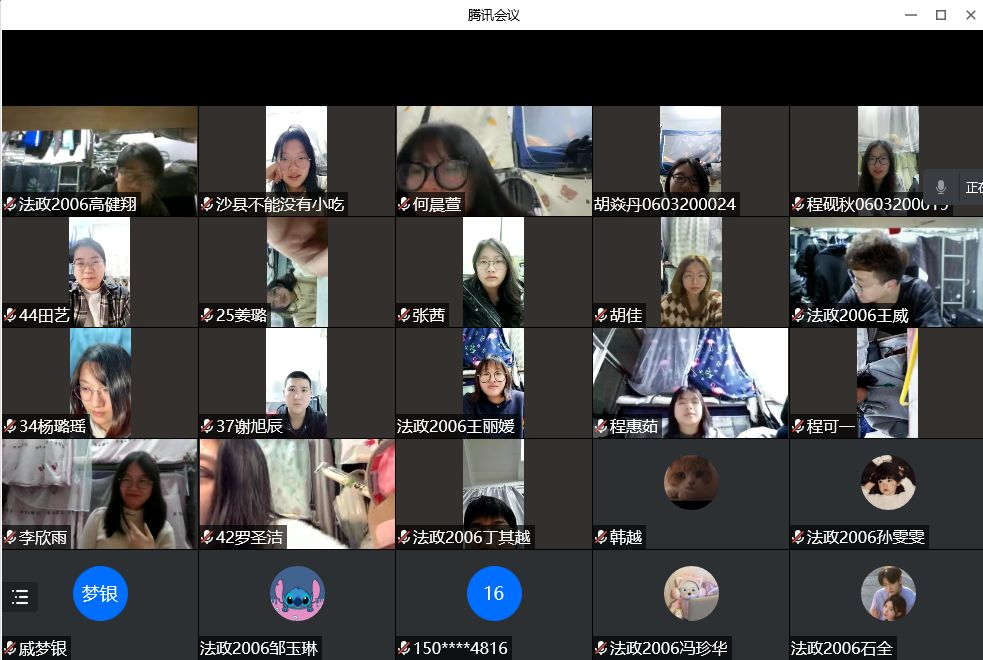This screenshot has height=660, width=983.
Task: Click the blue 梦银 avatar circle
Action: click(x=100, y=594)
